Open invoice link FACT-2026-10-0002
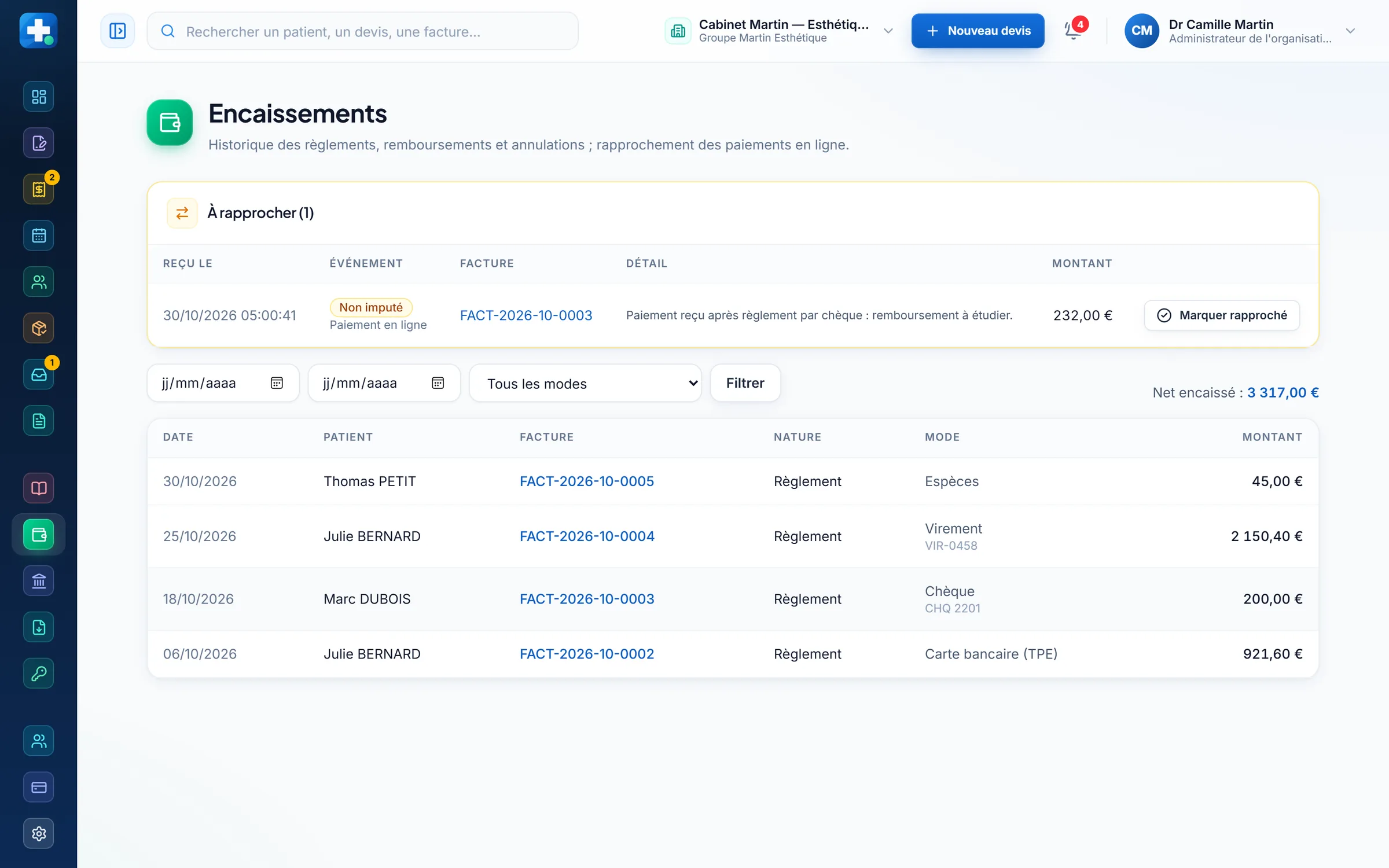This screenshot has width=1389, height=868. point(586,654)
